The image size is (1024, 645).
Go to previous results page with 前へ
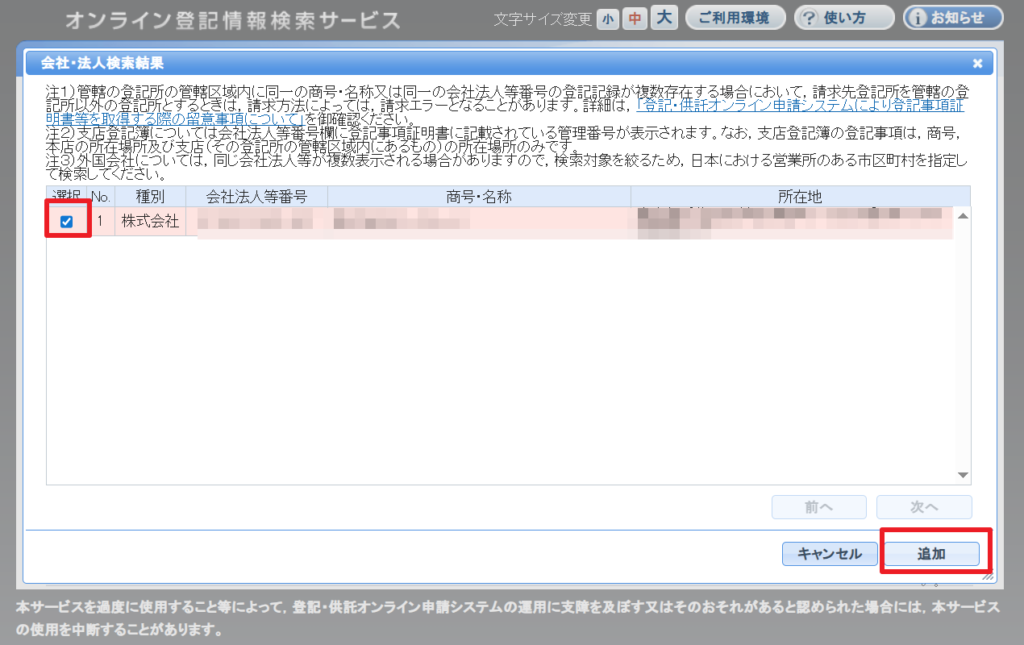pos(819,507)
